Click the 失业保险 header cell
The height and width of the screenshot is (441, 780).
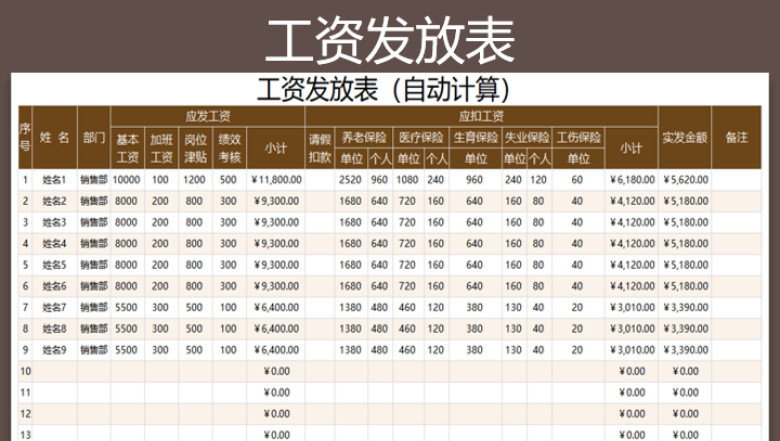coord(527,138)
